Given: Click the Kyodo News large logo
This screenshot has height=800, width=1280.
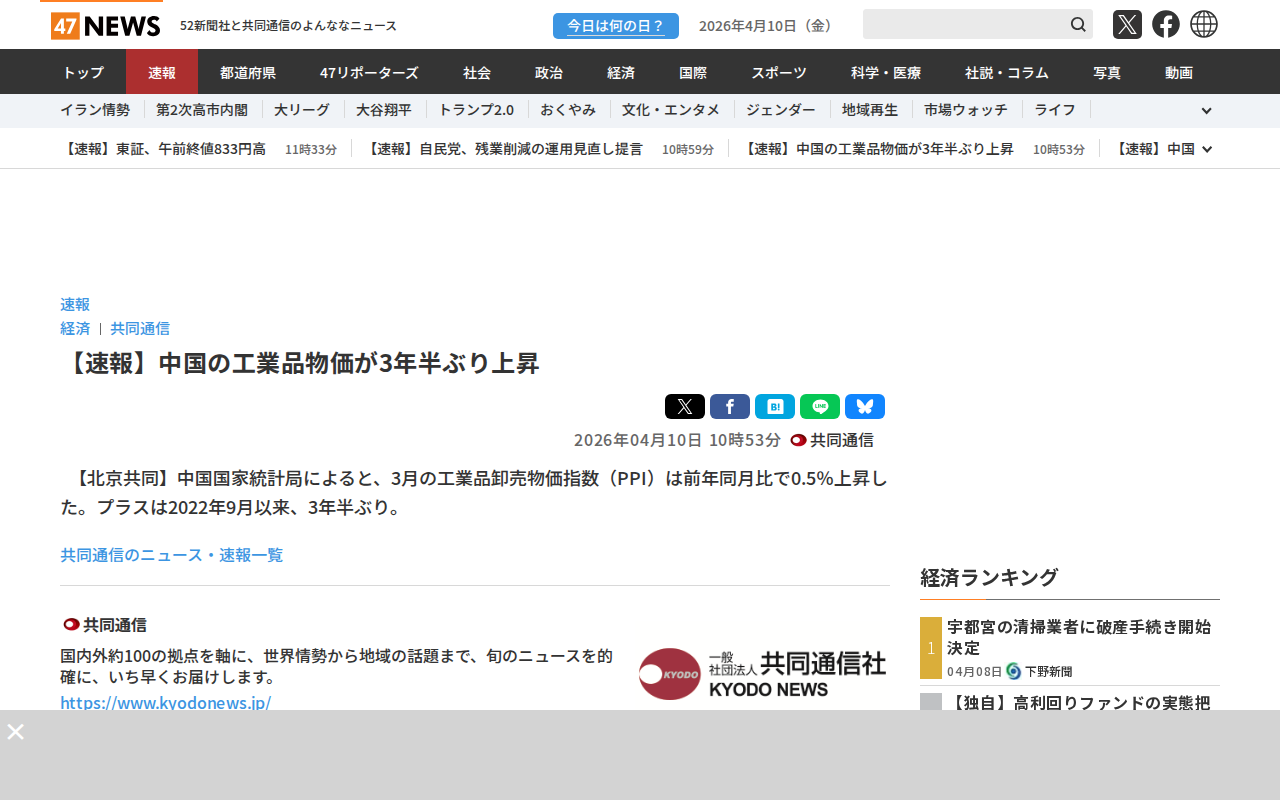Looking at the screenshot, I should (762, 674).
